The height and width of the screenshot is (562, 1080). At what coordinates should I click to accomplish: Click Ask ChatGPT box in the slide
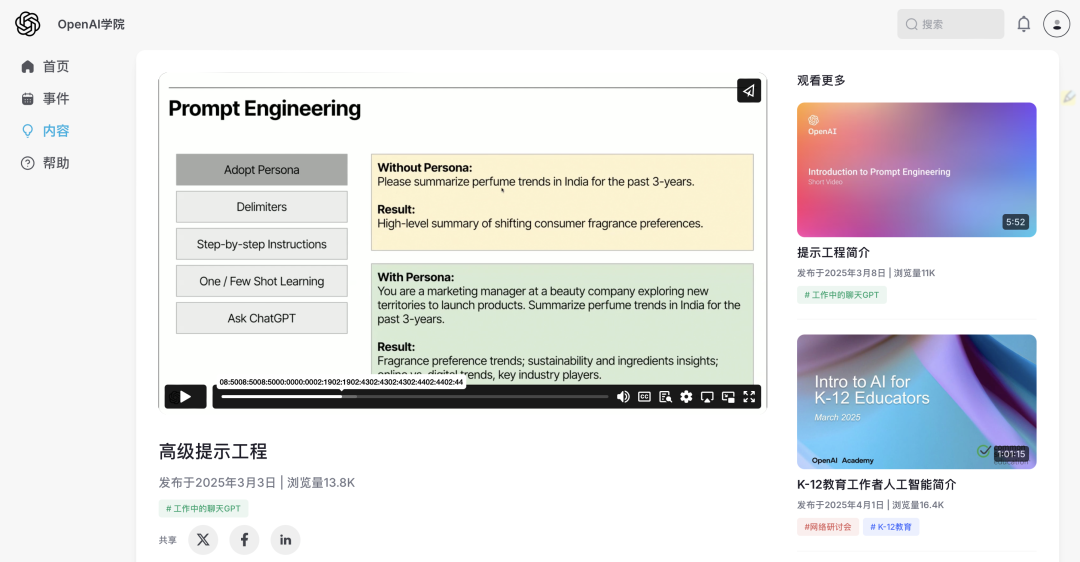tap(262, 318)
